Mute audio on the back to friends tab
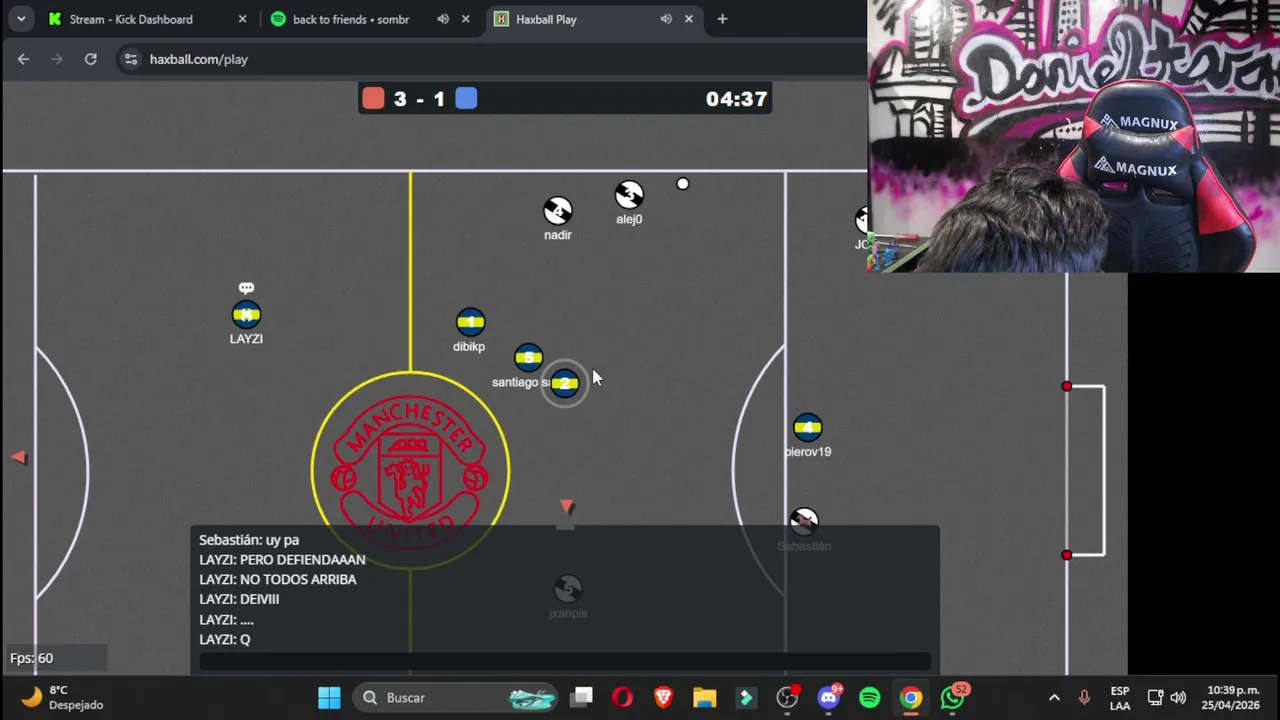 coord(443,19)
